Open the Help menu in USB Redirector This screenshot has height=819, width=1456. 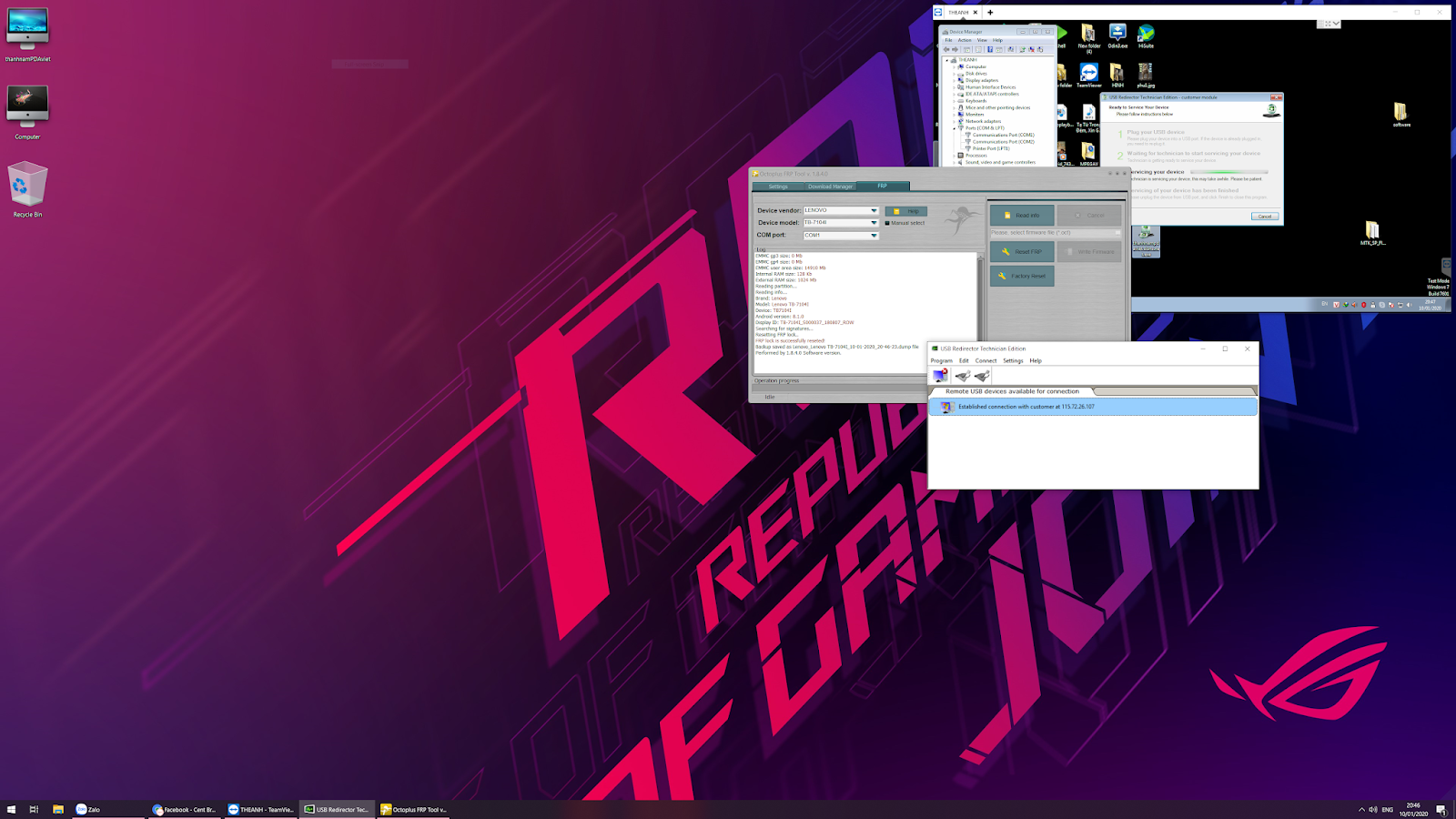(1036, 360)
